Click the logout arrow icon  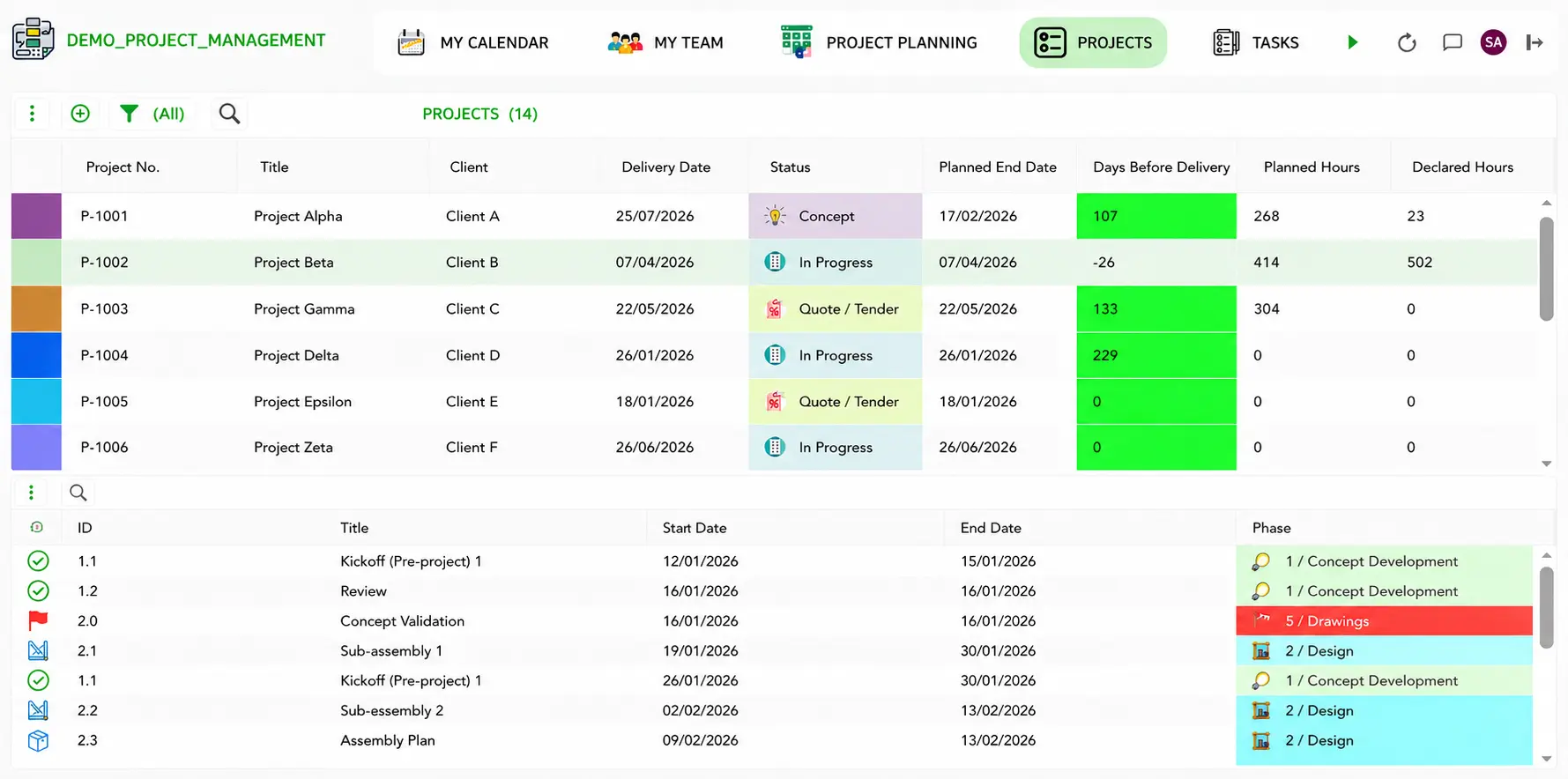(x=1535, y=42)
